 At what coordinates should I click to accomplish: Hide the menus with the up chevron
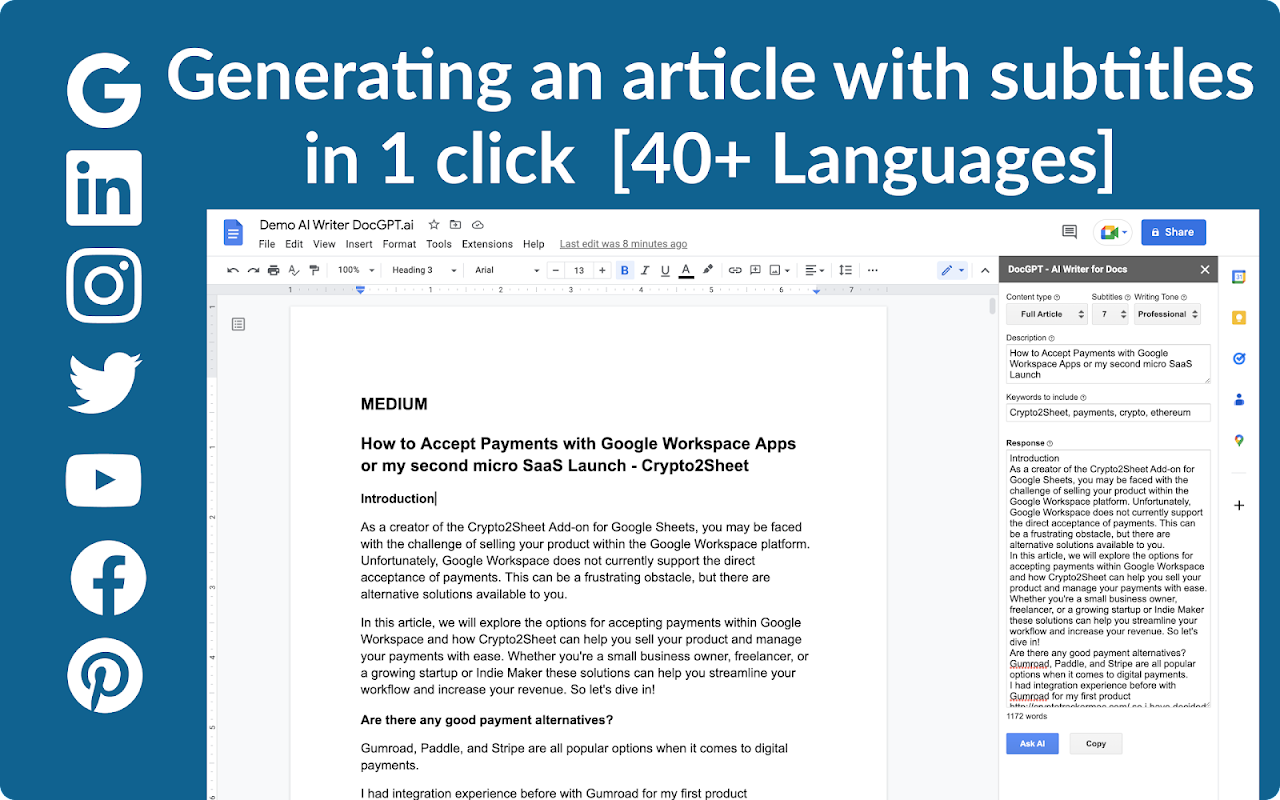click(984, 270)
